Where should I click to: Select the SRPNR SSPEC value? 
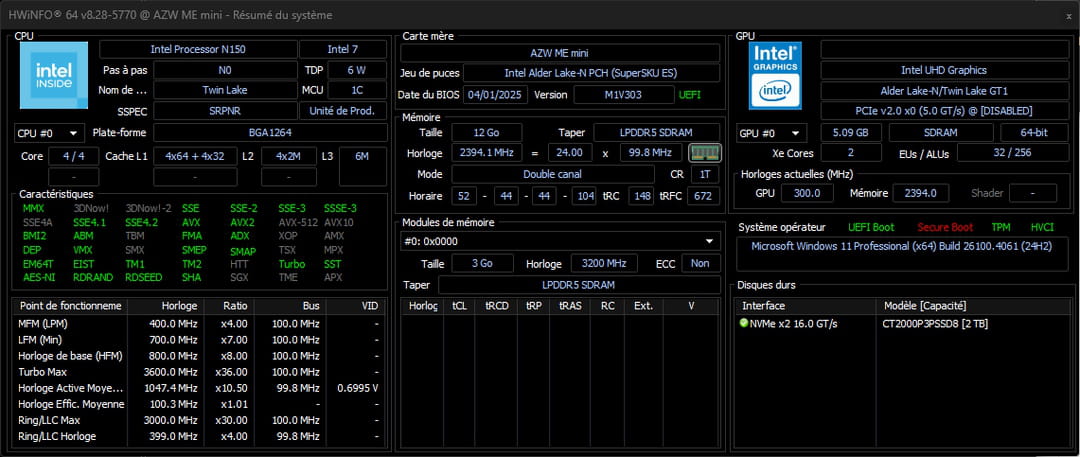(x=225, y=110)
